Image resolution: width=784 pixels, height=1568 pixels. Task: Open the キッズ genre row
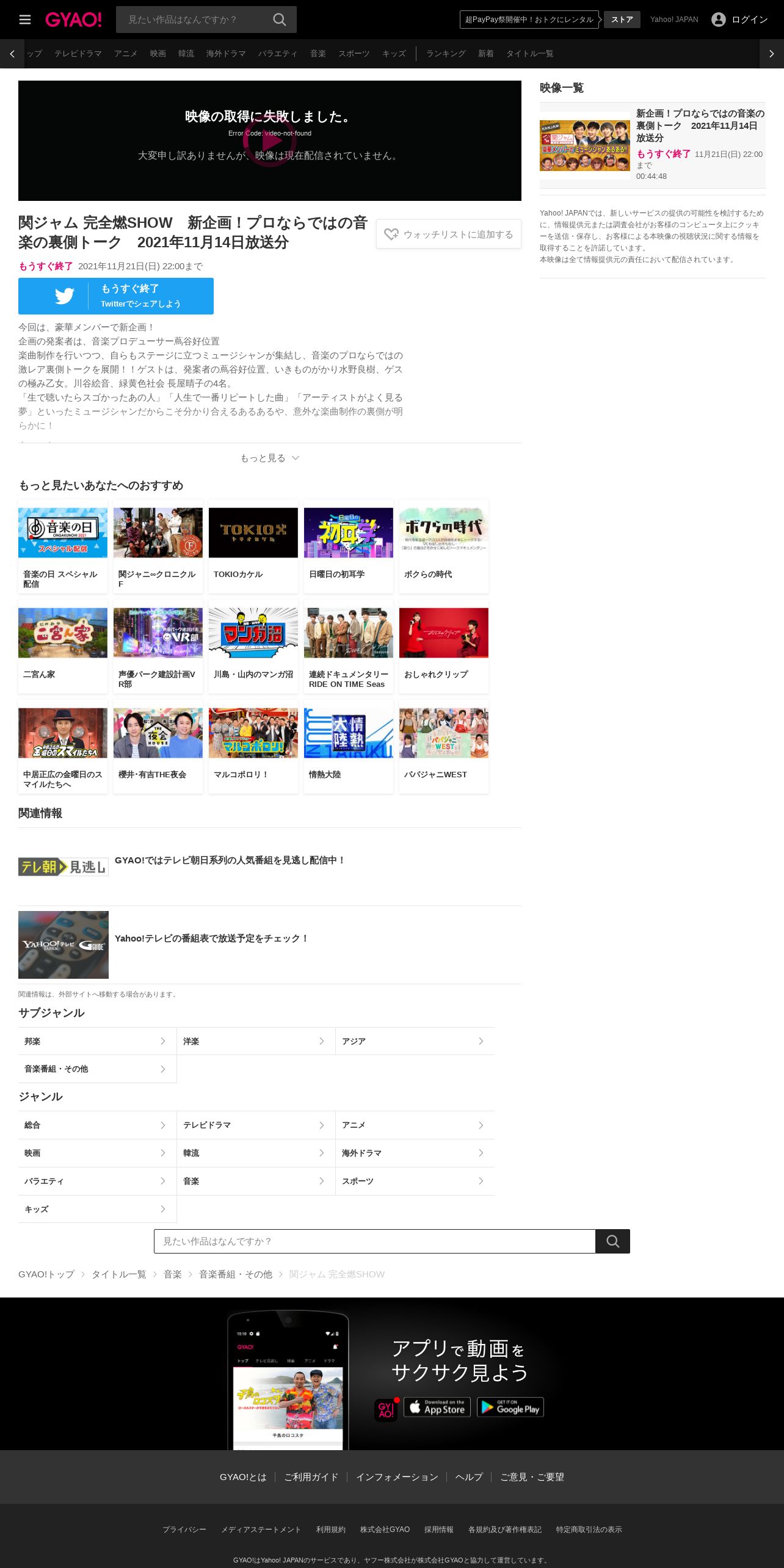[x=97, y=1209]
